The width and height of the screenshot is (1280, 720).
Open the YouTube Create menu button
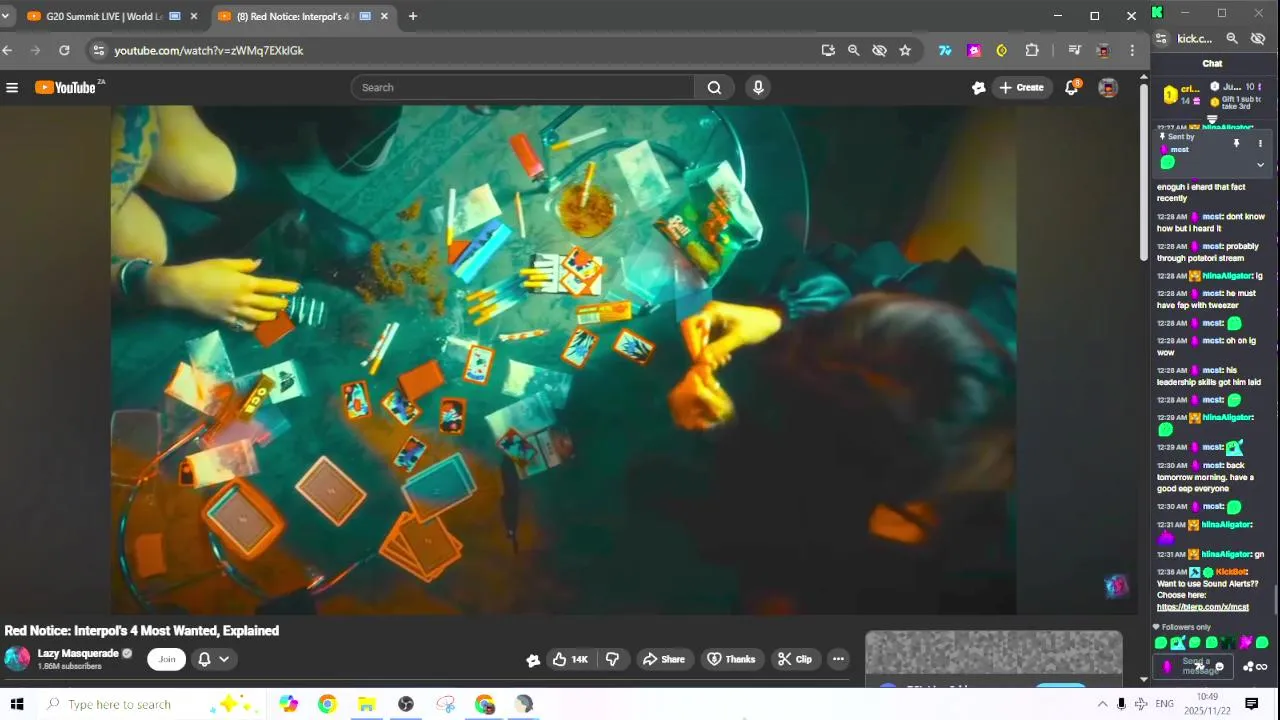tap(1021, 88)
